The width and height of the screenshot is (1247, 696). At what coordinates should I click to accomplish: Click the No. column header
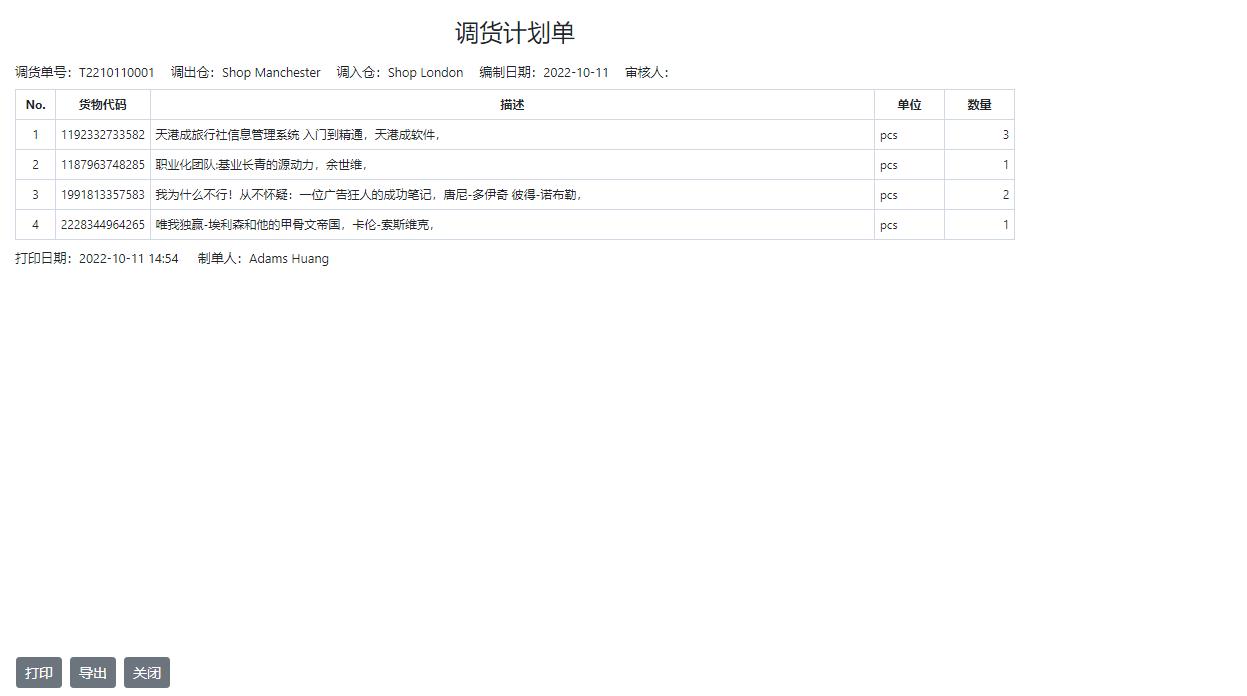(36, 105)
